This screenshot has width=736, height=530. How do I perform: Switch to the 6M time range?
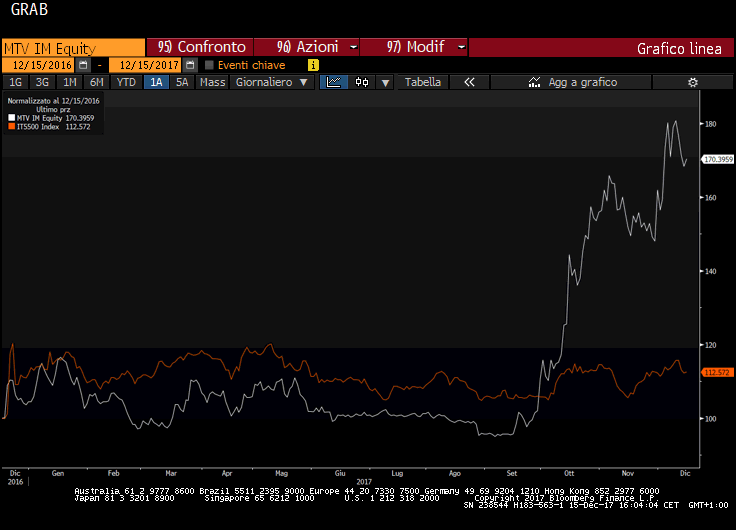(96, 82)
